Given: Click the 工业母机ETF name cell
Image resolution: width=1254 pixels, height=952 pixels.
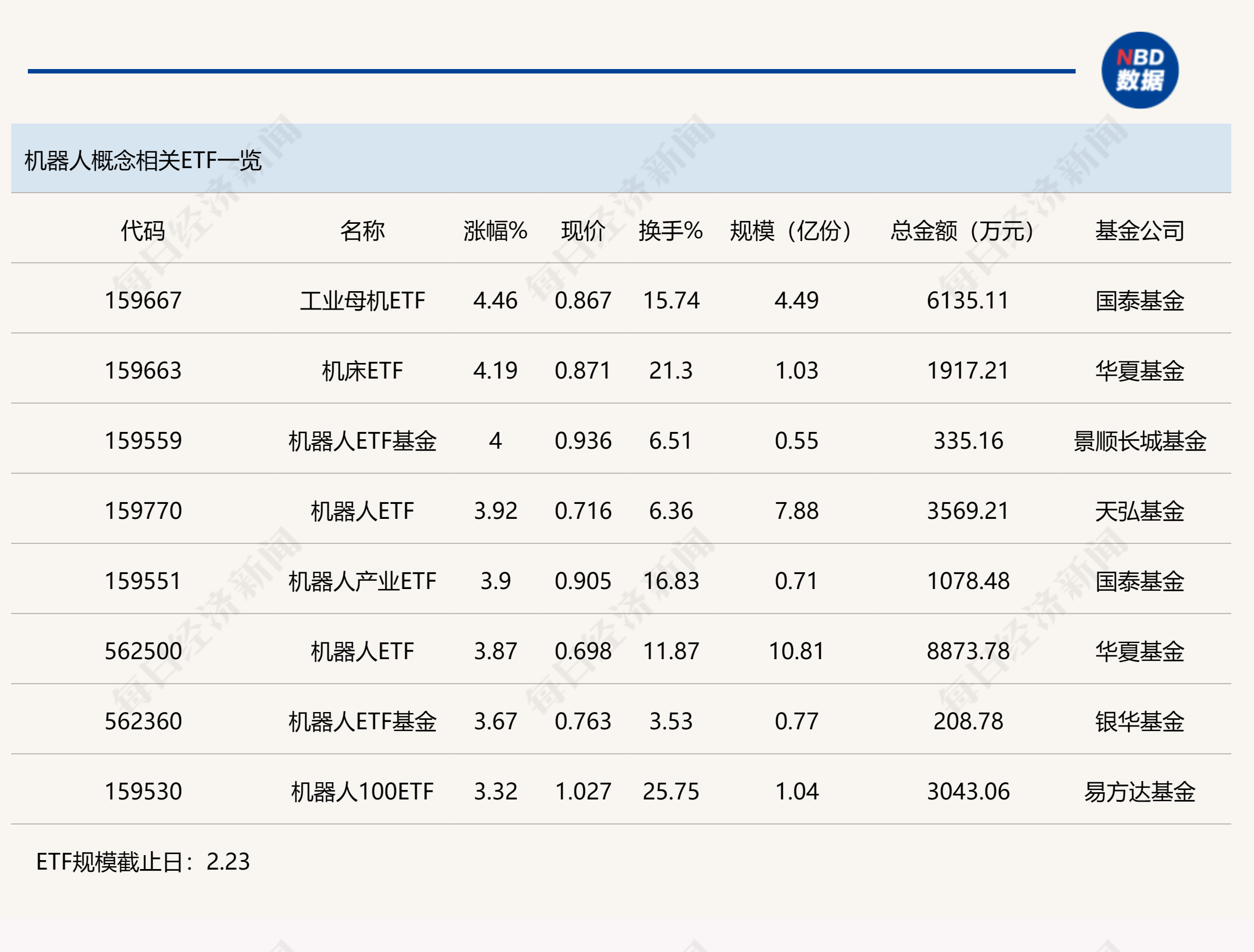Looking at the screenshot, I should click(363, 300).
